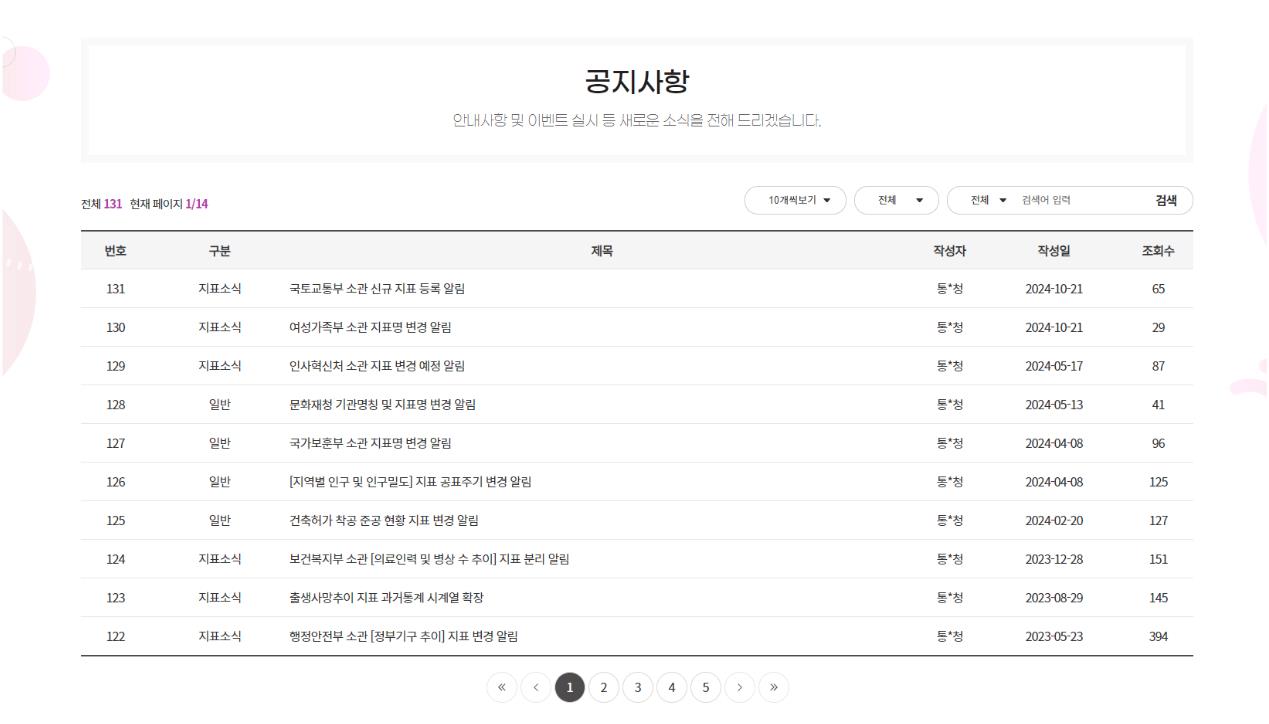The image size is (1269, 724).
Task: Open notice 여성가족부 소관 지표명 변경 알림
Action: pos(370,328)
